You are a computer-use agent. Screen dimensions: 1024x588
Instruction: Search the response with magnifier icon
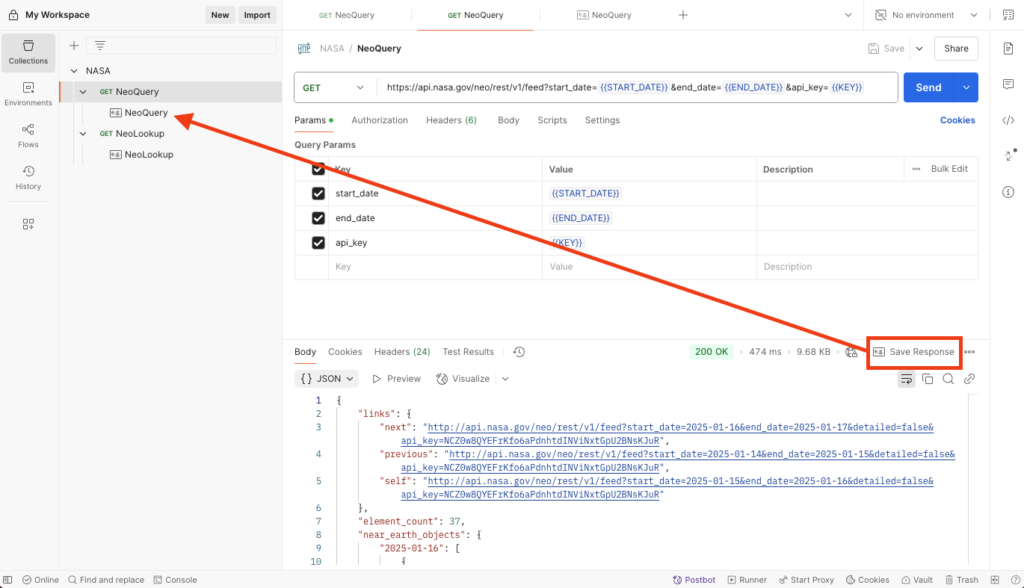click(948, 379)
